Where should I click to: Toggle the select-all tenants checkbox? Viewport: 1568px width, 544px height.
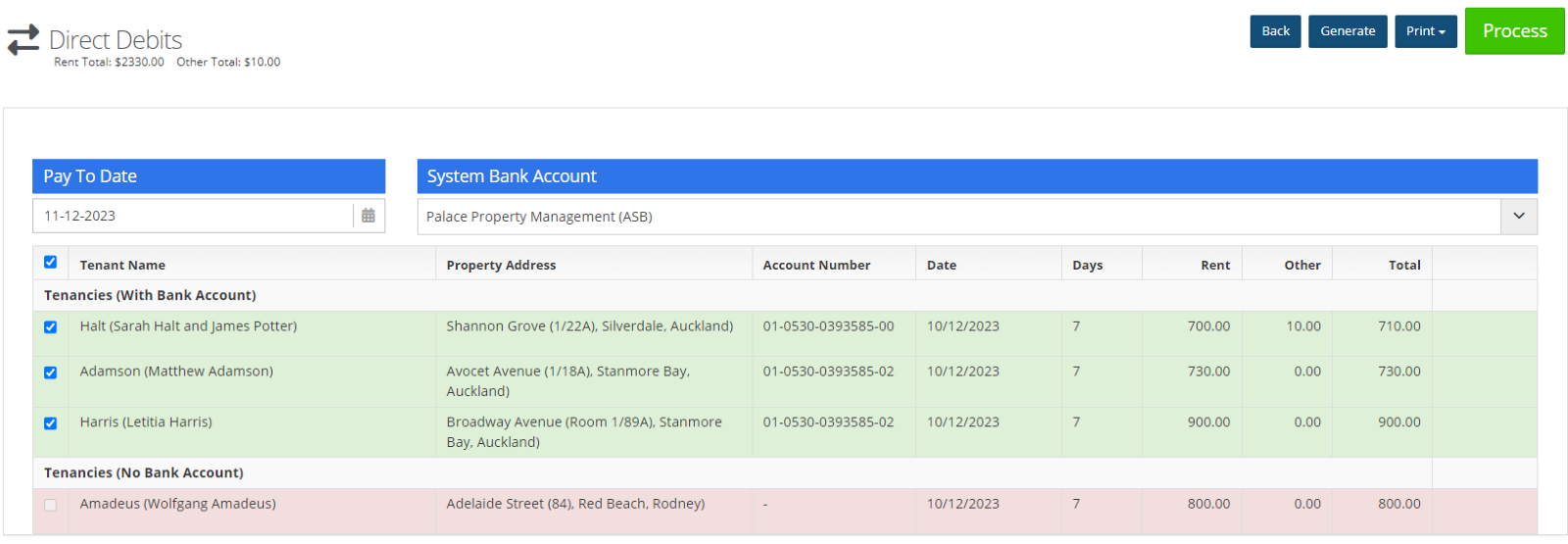[x=50, y=262]
